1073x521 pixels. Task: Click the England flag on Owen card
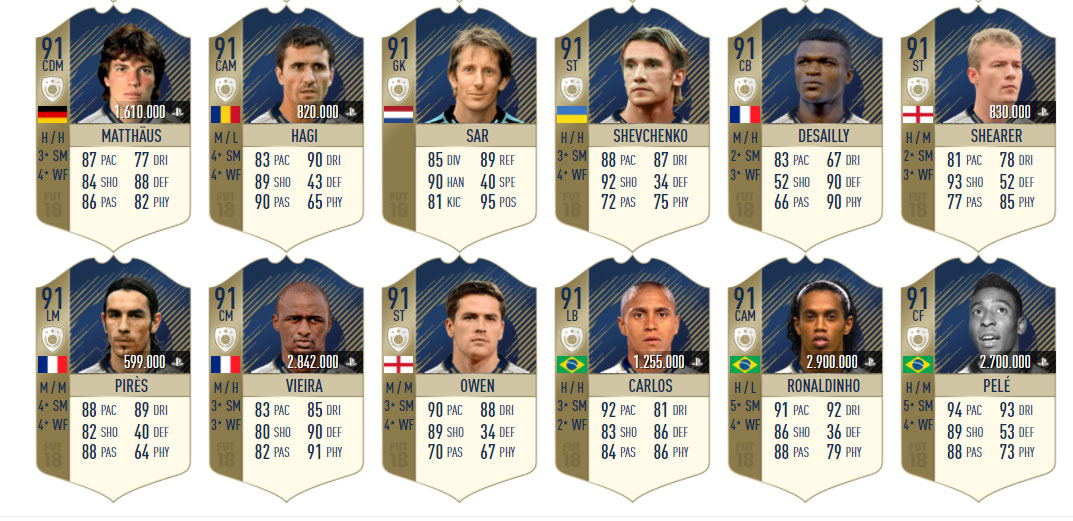(x=398, y=364)
